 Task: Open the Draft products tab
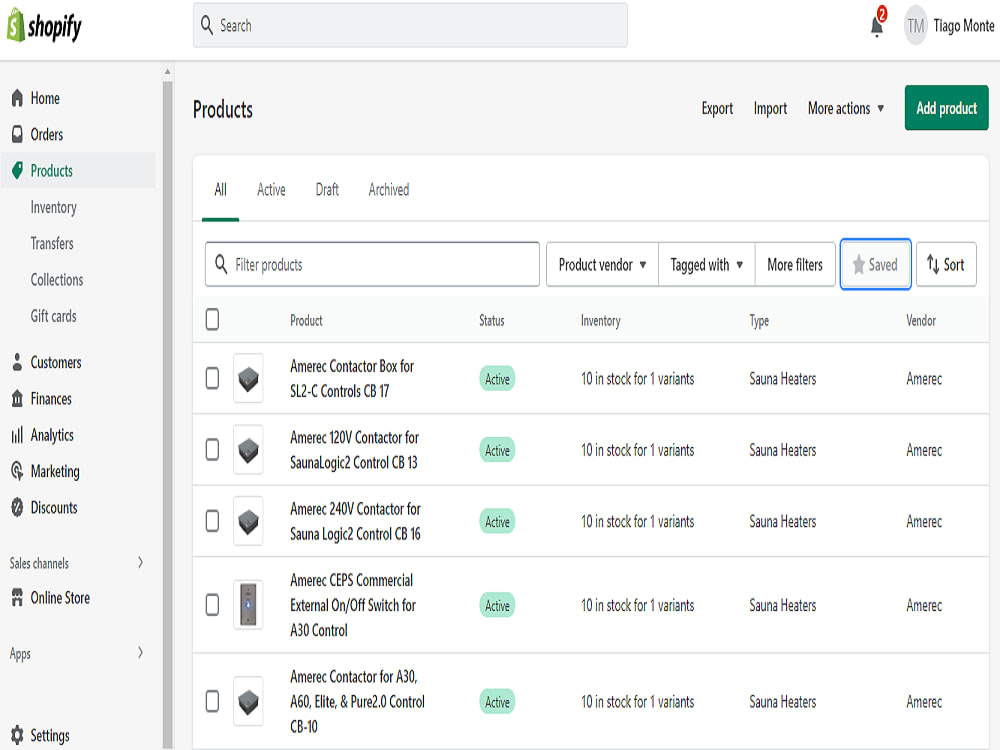point(327,189)
